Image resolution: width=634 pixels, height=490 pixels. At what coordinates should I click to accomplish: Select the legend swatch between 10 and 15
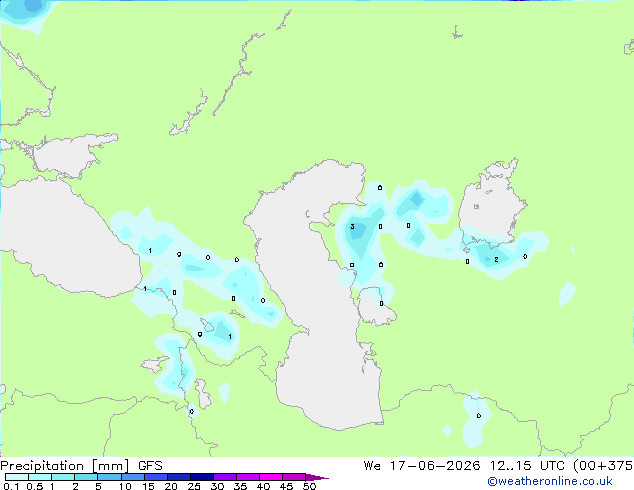pos(132,477)
